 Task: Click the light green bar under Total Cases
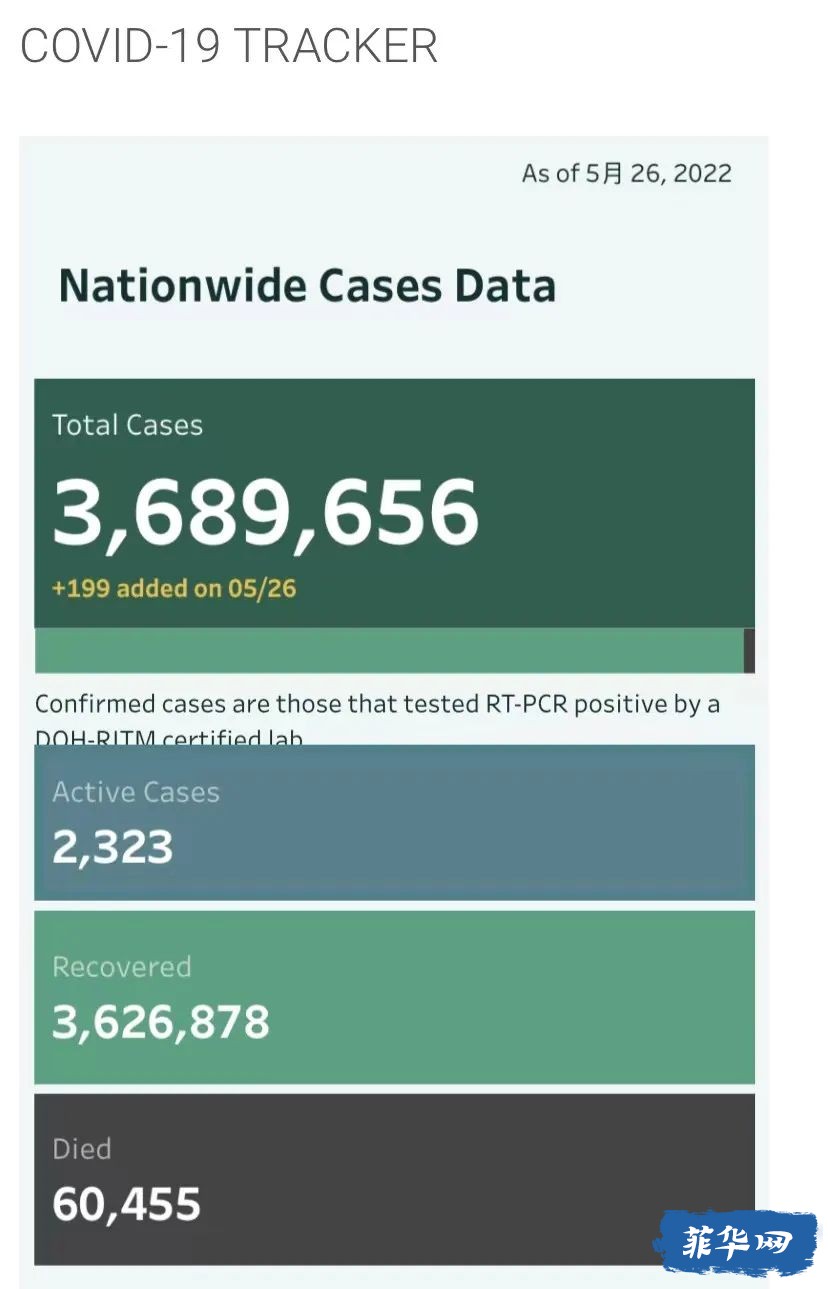coord(388,651)
